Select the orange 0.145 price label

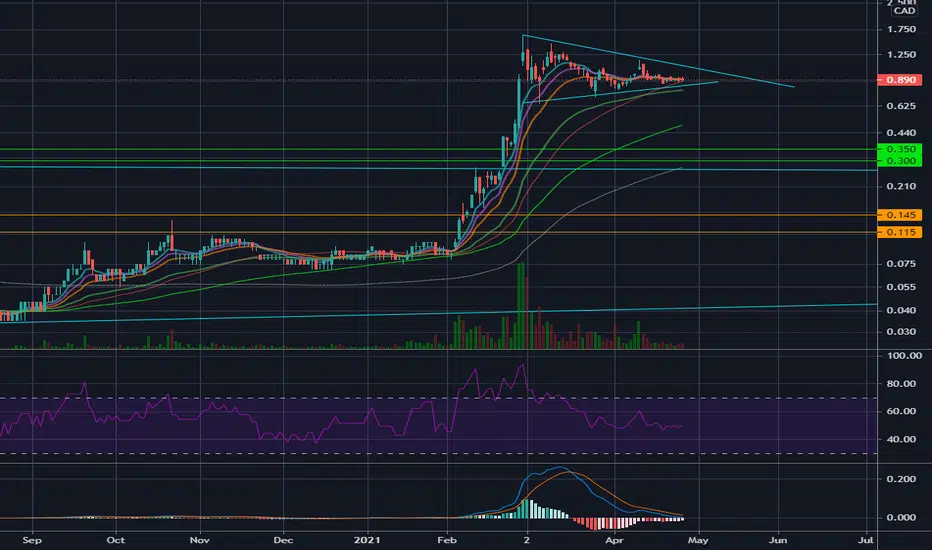pos(900,215)
